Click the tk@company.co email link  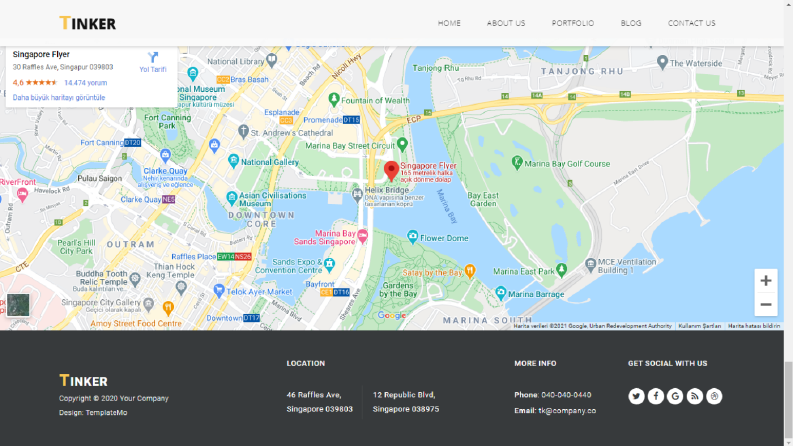click(x=567, y=411)
